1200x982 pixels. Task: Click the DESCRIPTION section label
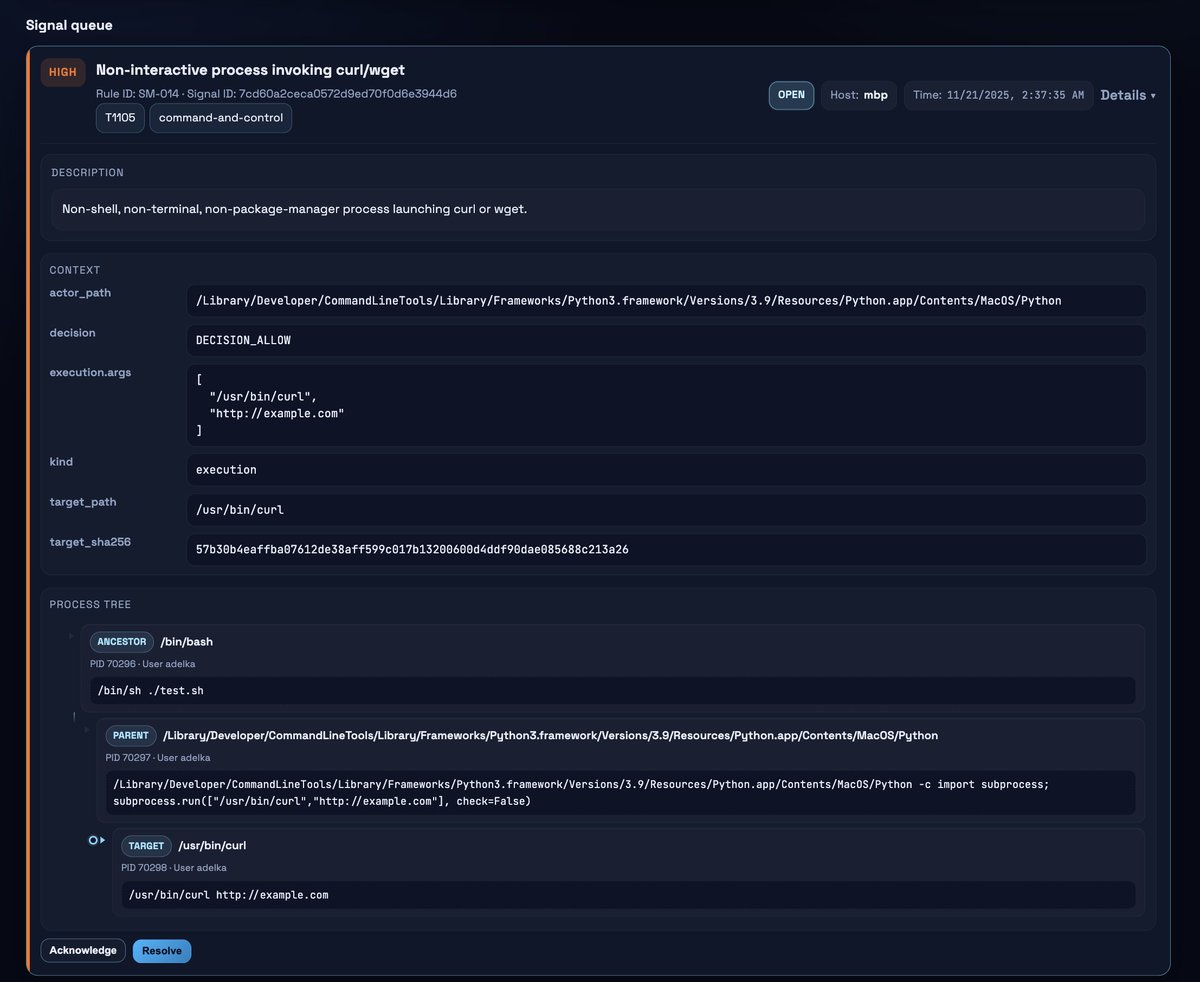(87, 172)
